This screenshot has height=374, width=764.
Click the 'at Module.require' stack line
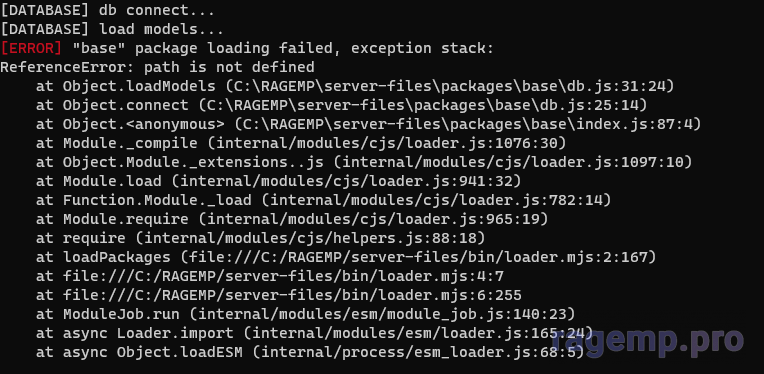point(292,219)
